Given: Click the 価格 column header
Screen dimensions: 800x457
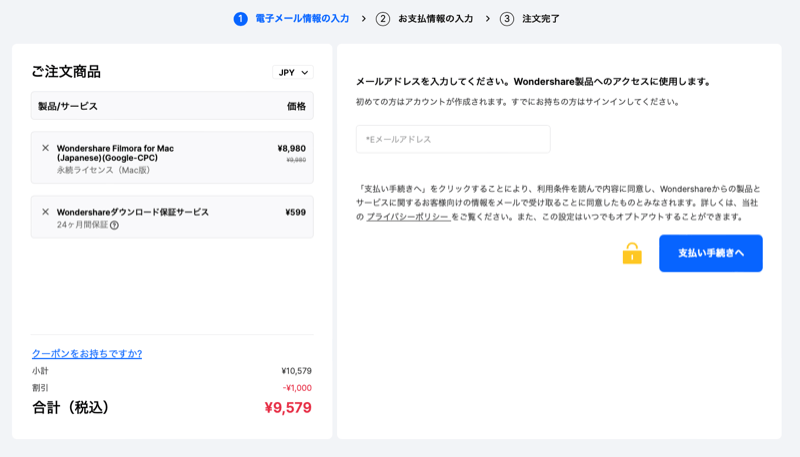Looking at the screenshot, I should [x=296, y=106].
